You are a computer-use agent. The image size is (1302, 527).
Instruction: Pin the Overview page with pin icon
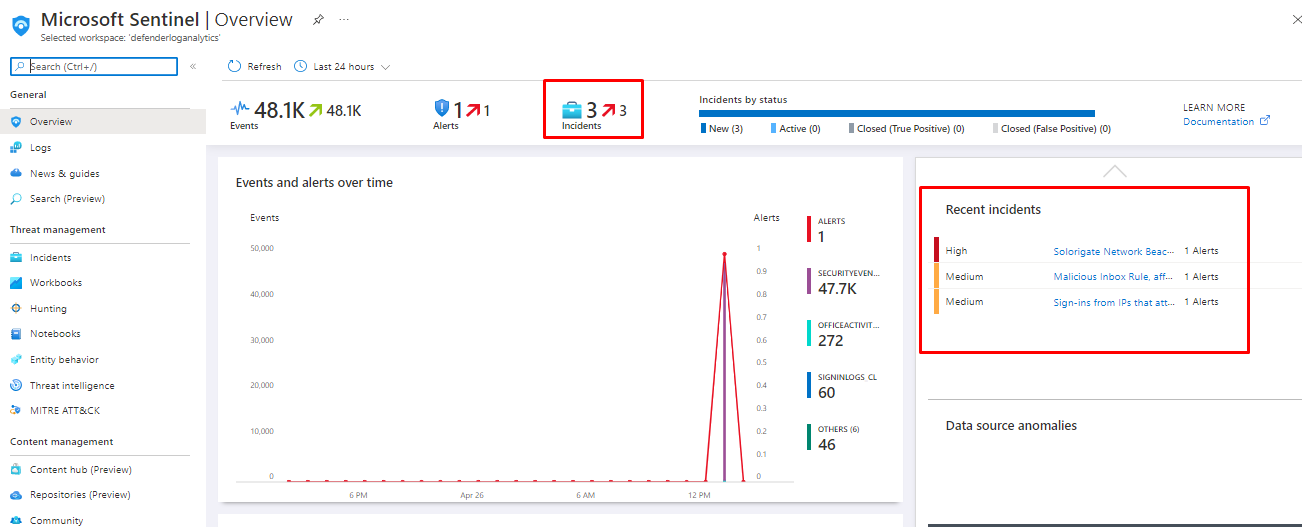(318, 20)
